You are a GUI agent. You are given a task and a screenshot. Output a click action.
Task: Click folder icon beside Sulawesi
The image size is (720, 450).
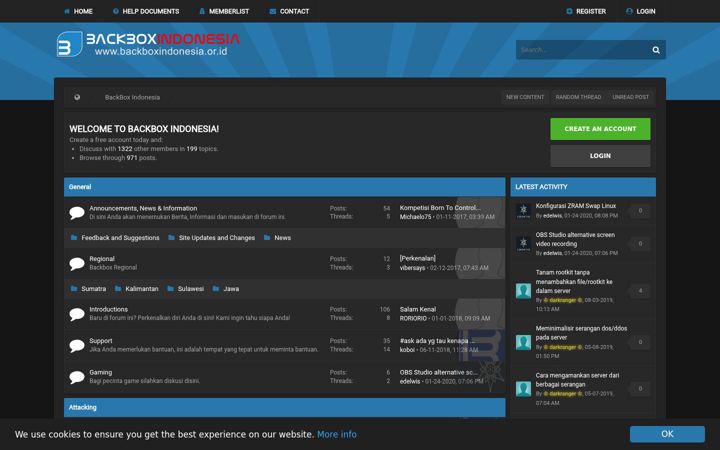(170, 288)
